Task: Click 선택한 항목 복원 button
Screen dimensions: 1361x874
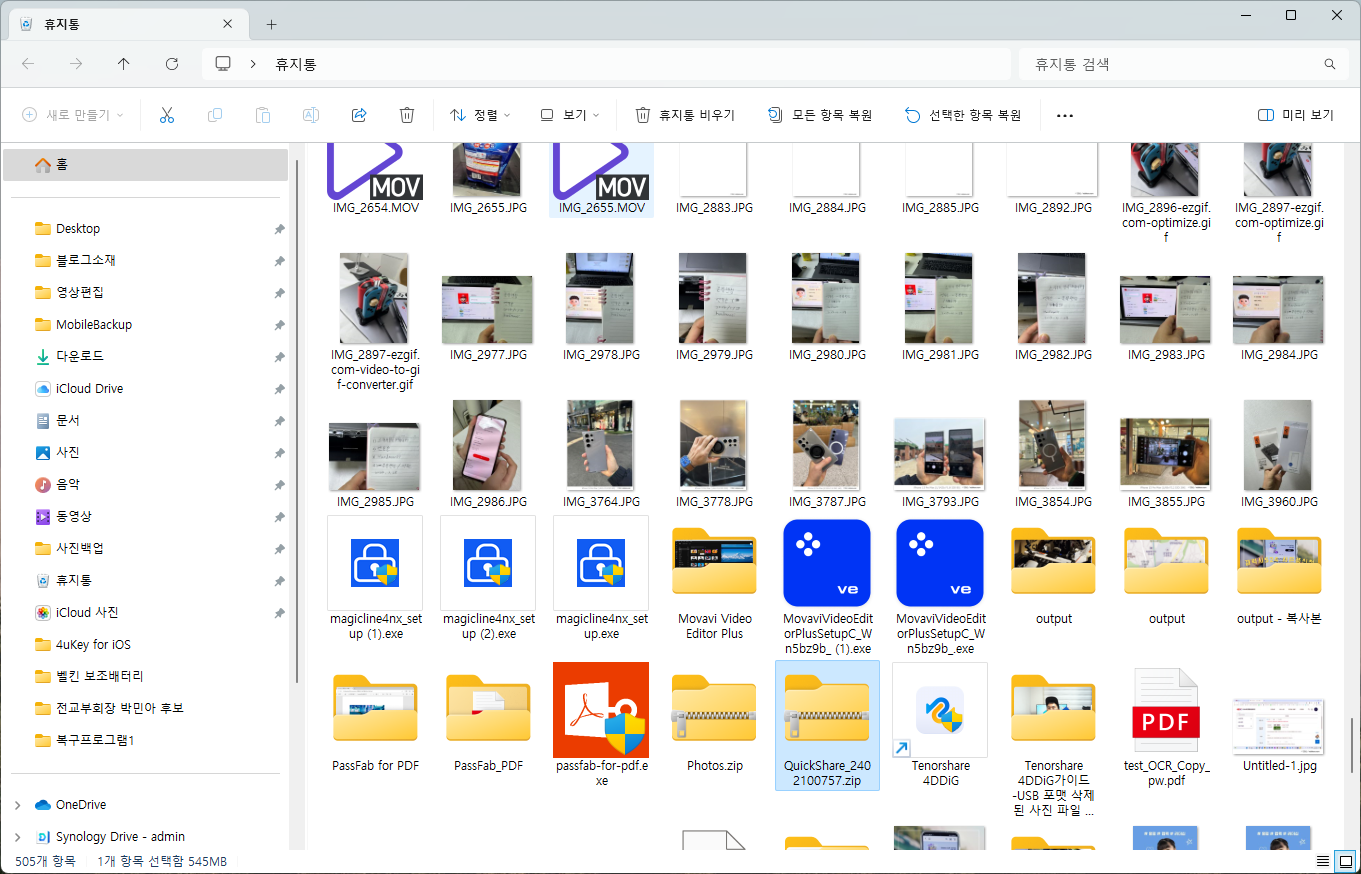Action: 963,115
